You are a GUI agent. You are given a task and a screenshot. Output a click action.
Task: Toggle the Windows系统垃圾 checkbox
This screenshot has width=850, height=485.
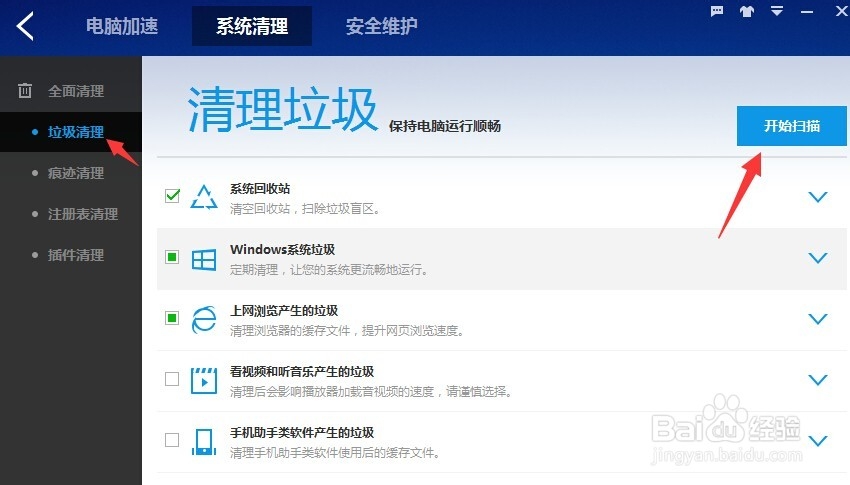pyautogui.click(x=172, y=257)
